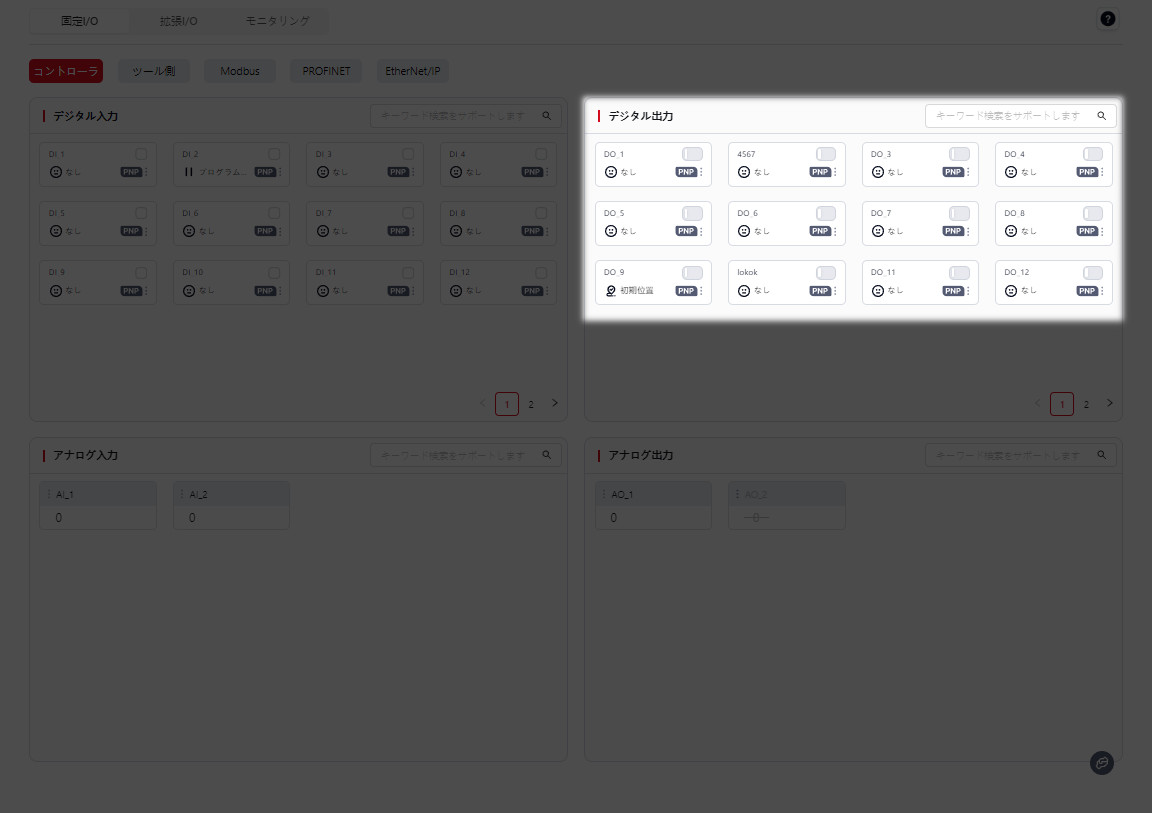
Task: Click the face icon on DO_1 card
Action: [x=610, y=172]
